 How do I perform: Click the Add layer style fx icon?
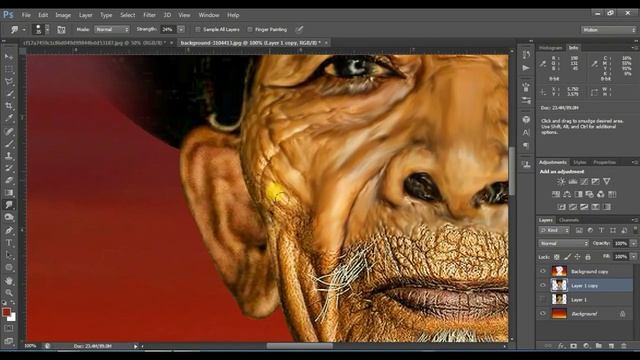click(561, 346)
